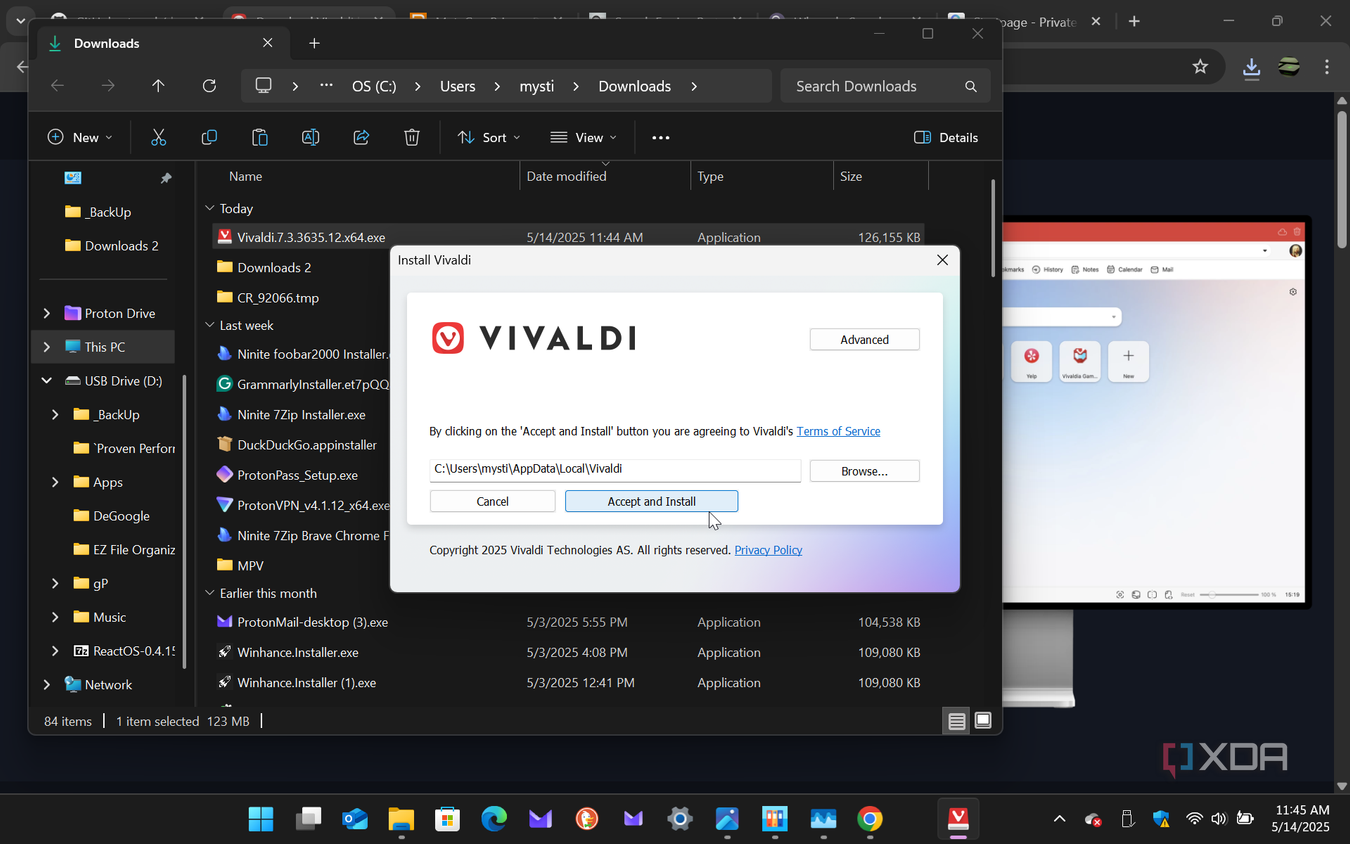Screen dimensions: 1350x844
Task: Switch to large thumbnails view in status bar
Action: (983, 721)
